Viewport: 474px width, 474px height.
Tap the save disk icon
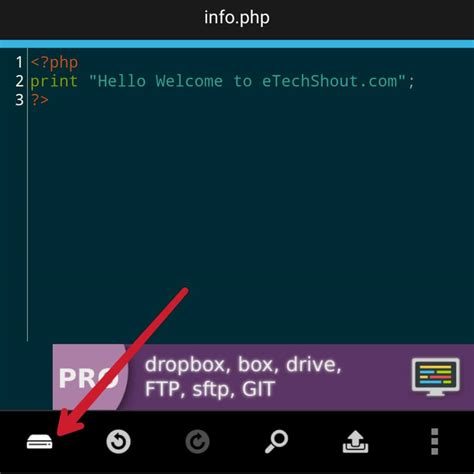[x=39, y=442]
